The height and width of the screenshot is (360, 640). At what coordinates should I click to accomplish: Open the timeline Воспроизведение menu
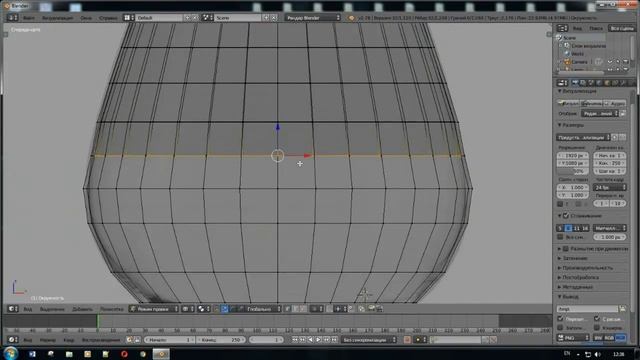pos(101,340)
